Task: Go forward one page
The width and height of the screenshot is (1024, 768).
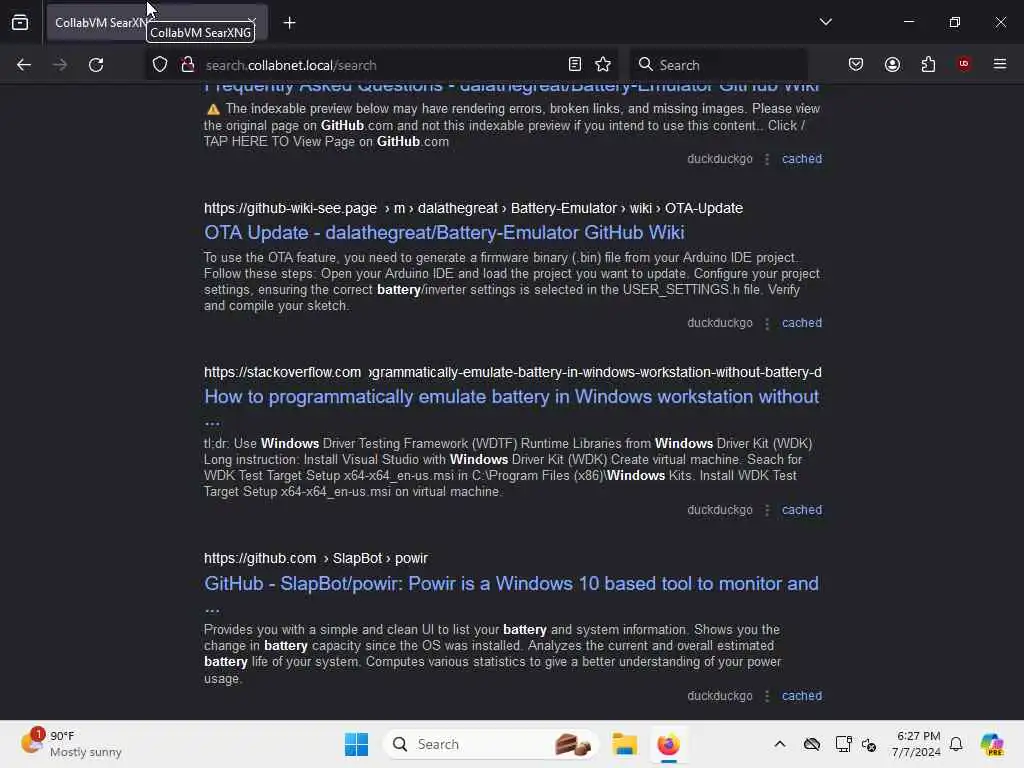Action: pos(59,65)
